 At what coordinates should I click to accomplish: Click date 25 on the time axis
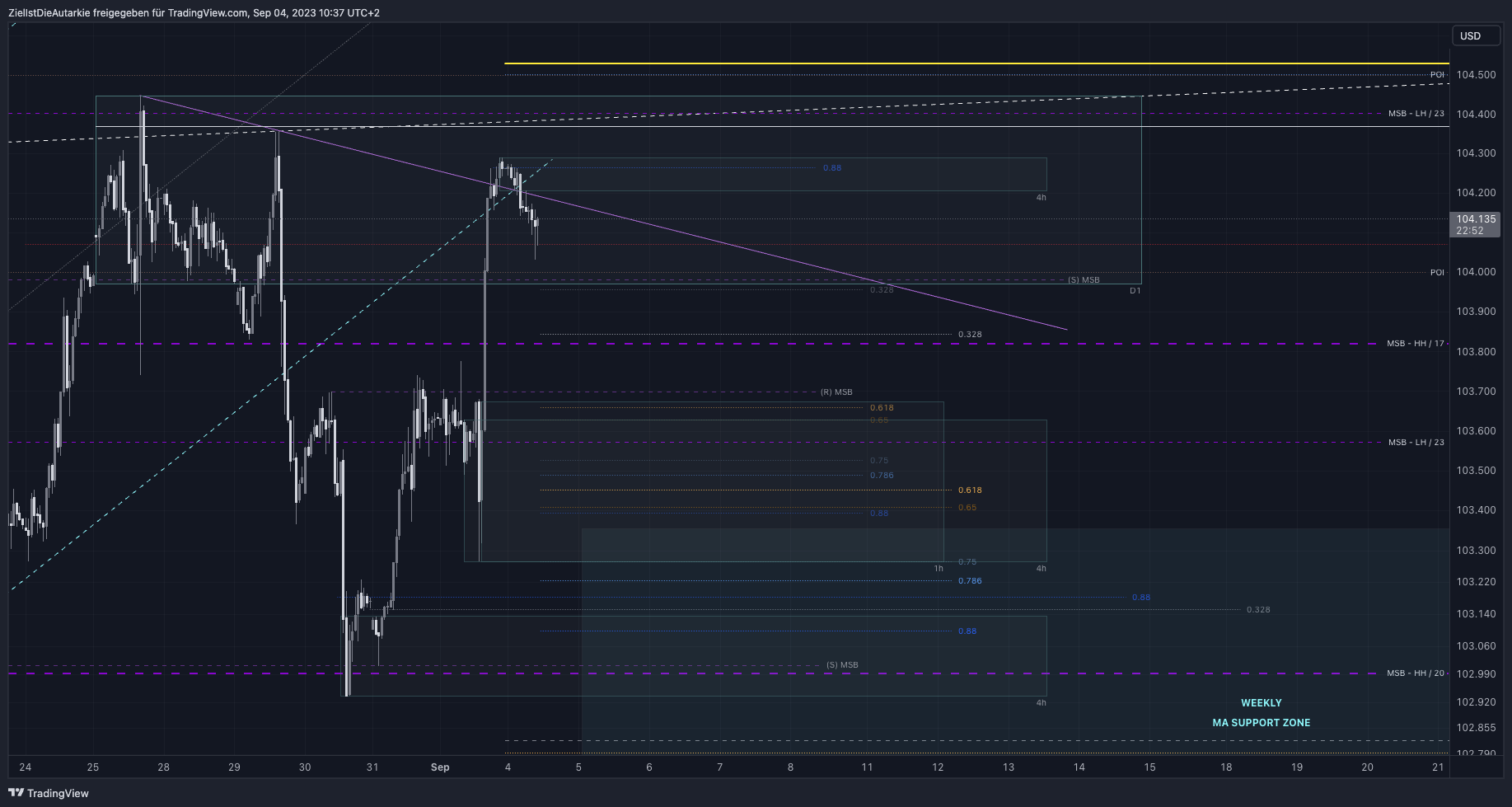(x=93, y=767)
